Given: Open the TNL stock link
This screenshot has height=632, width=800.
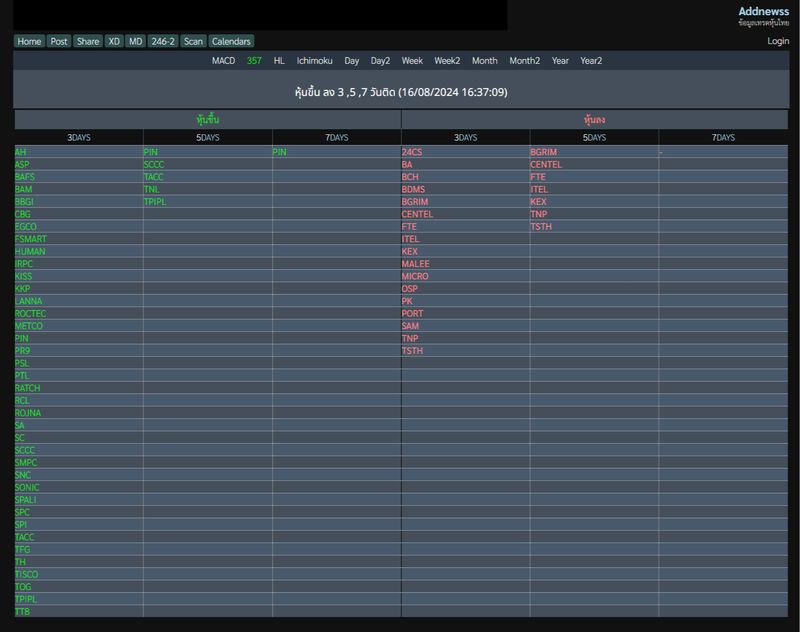Looking at the screenshot, I should (x=151, y=189).
